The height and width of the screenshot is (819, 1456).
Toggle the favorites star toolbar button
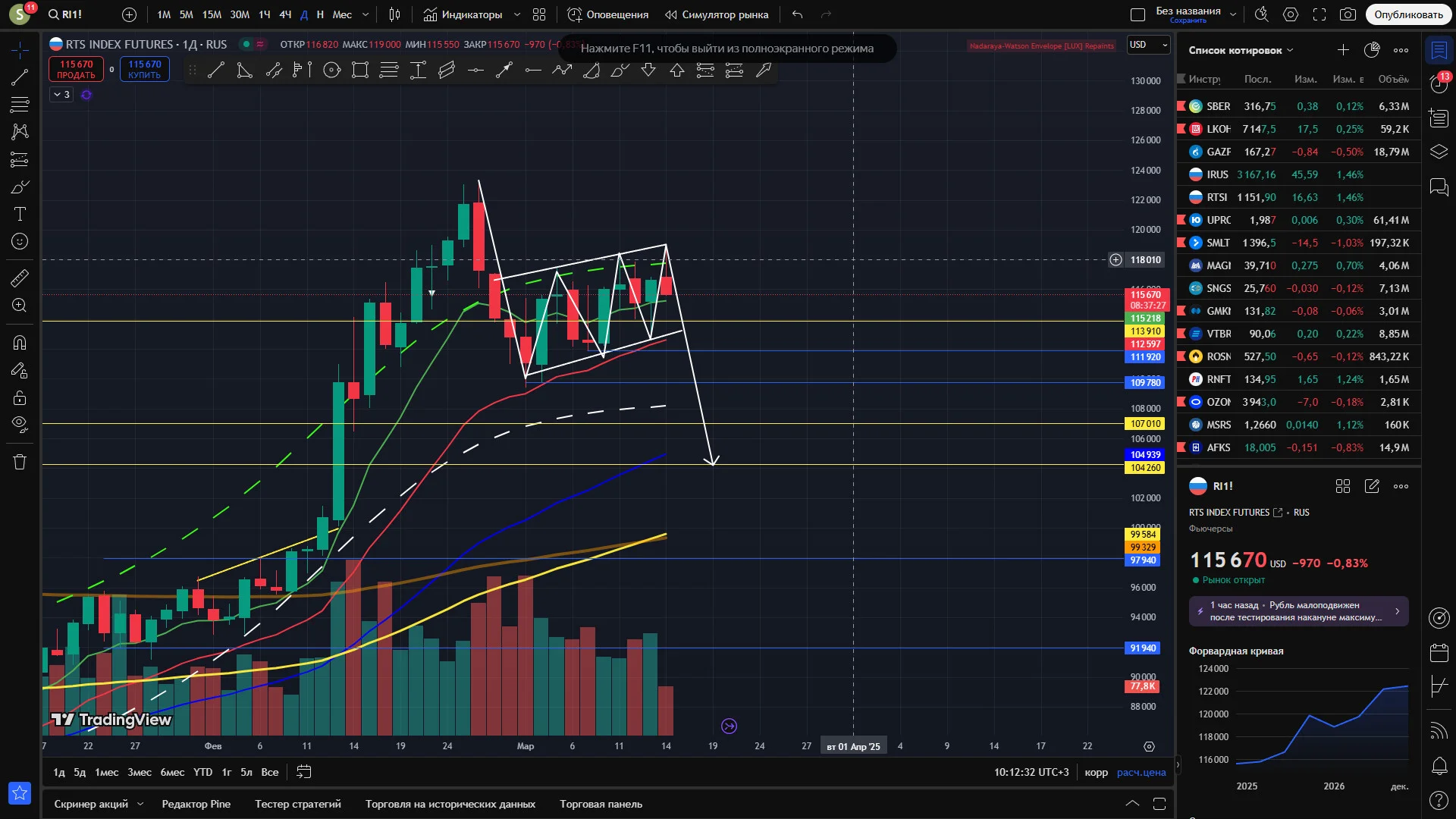coord(20,793)
